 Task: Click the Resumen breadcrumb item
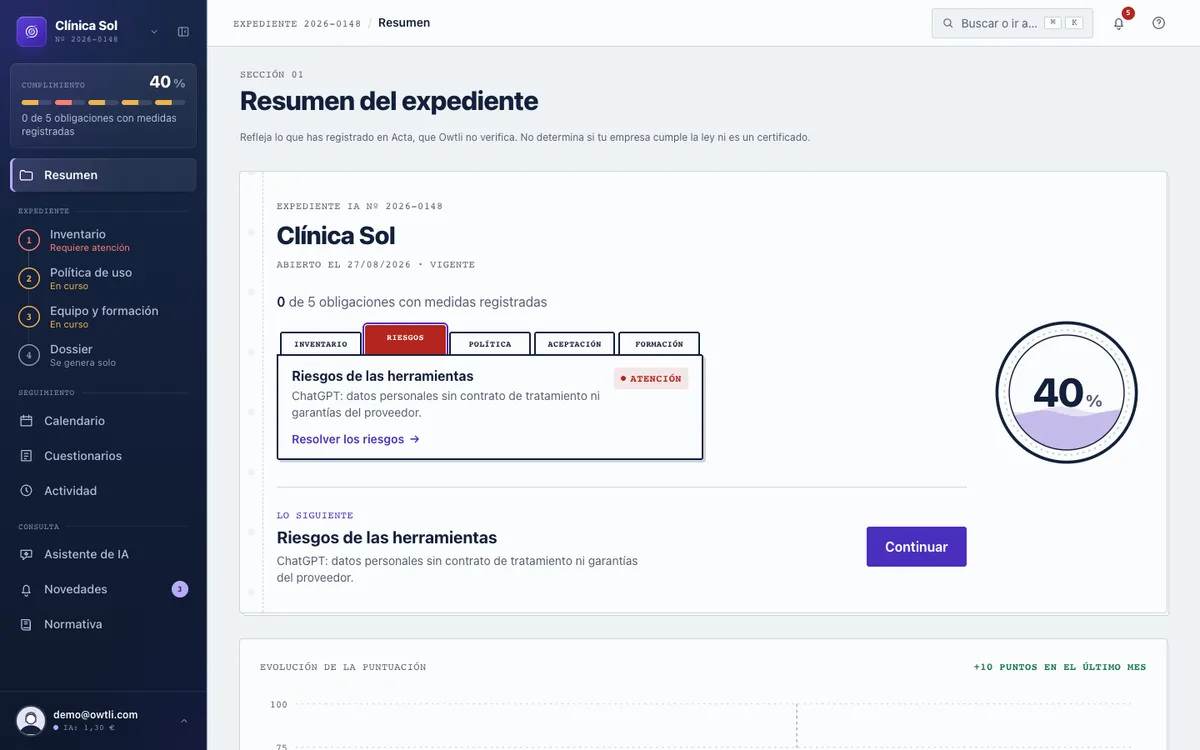point(404,23)
